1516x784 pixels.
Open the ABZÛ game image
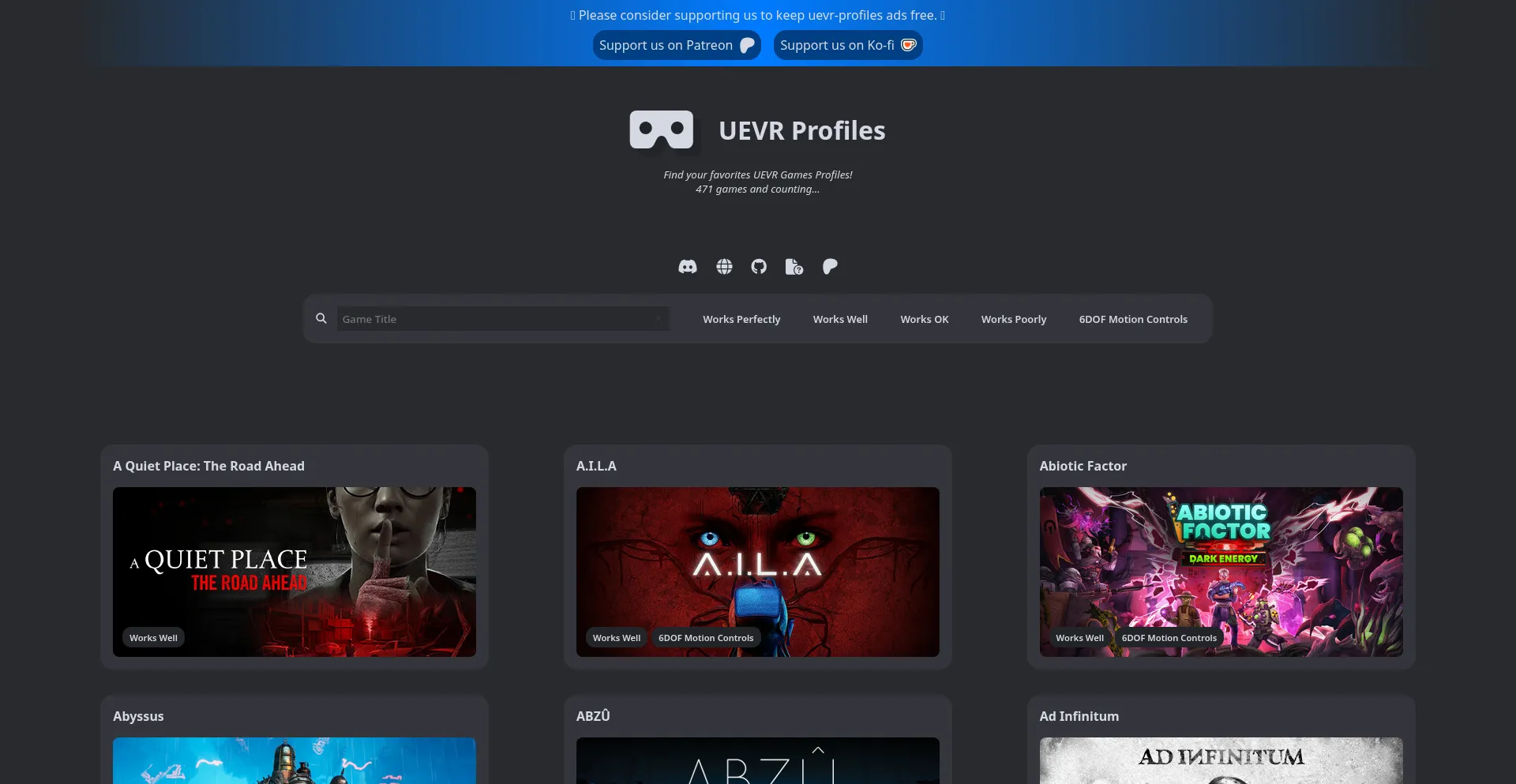758,760
